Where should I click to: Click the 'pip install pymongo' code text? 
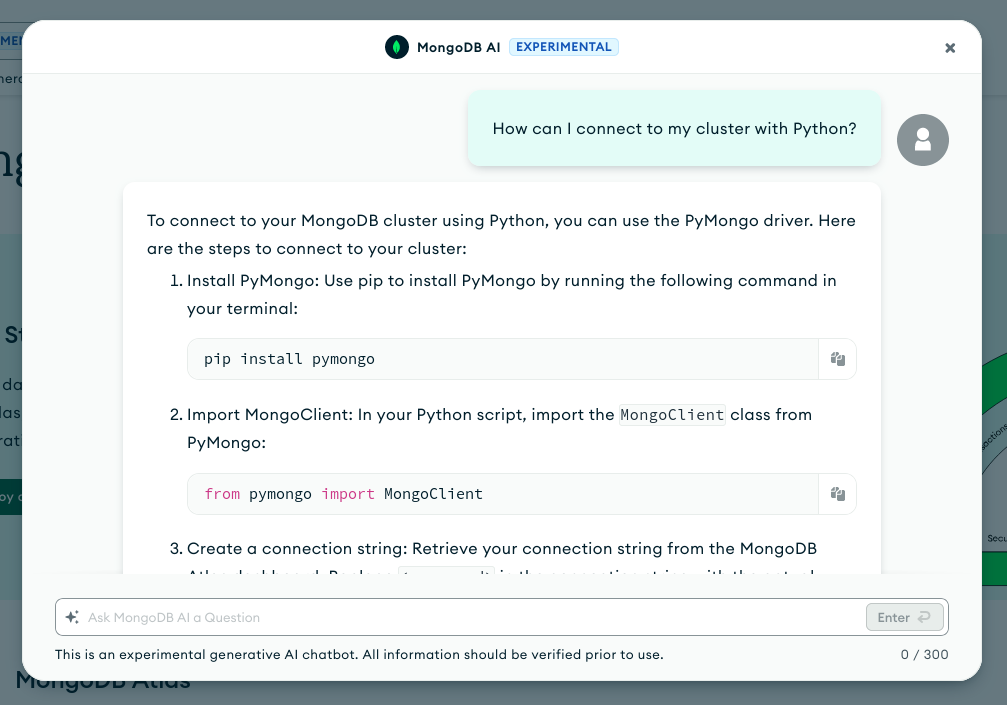(289, 359)
